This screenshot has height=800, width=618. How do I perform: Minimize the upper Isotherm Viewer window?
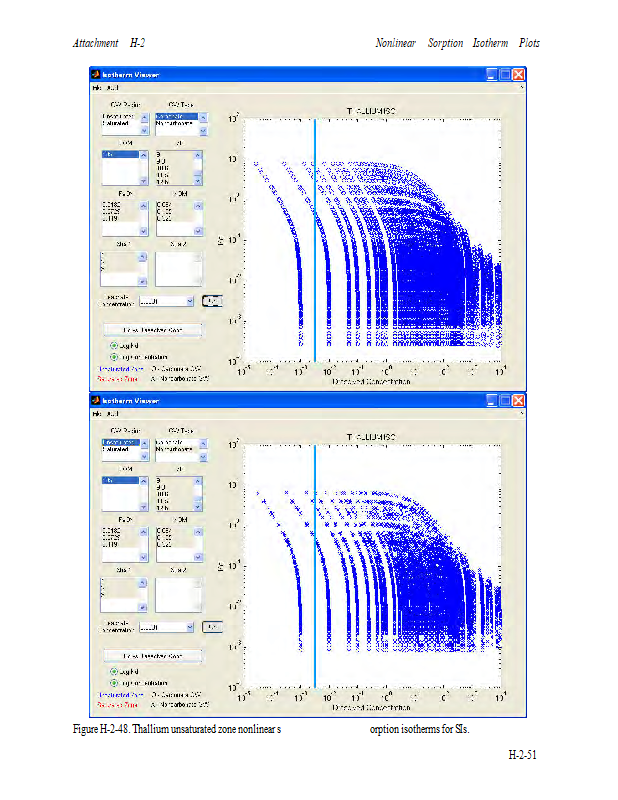pyautogui.click(x=492, y=75)
